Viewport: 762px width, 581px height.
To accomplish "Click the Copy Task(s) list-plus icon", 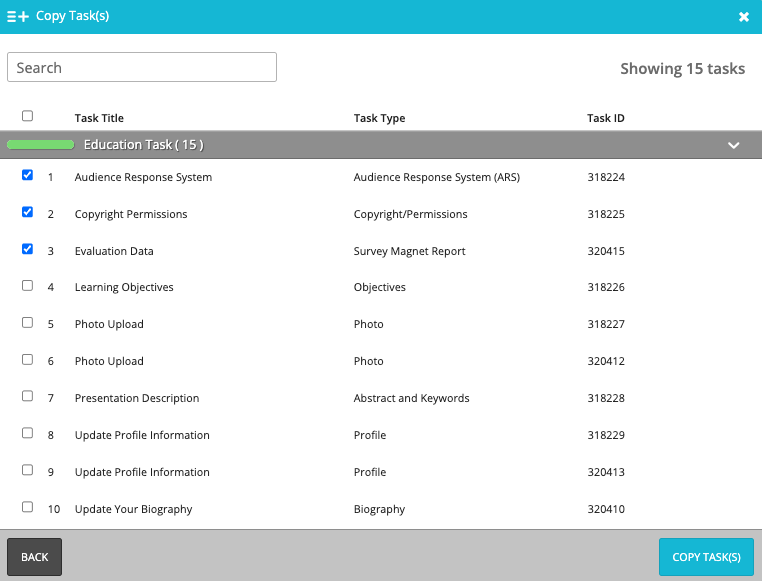I will [x=18, y=17].
